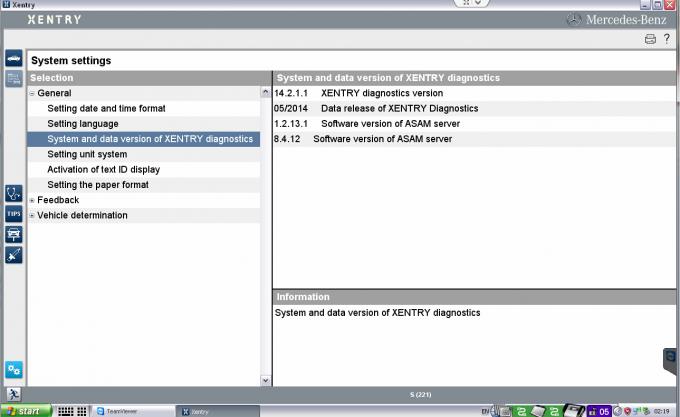Click selection list scroll down arrow
The width and height of the screenshot is (680, 417).
coord(266,381)
